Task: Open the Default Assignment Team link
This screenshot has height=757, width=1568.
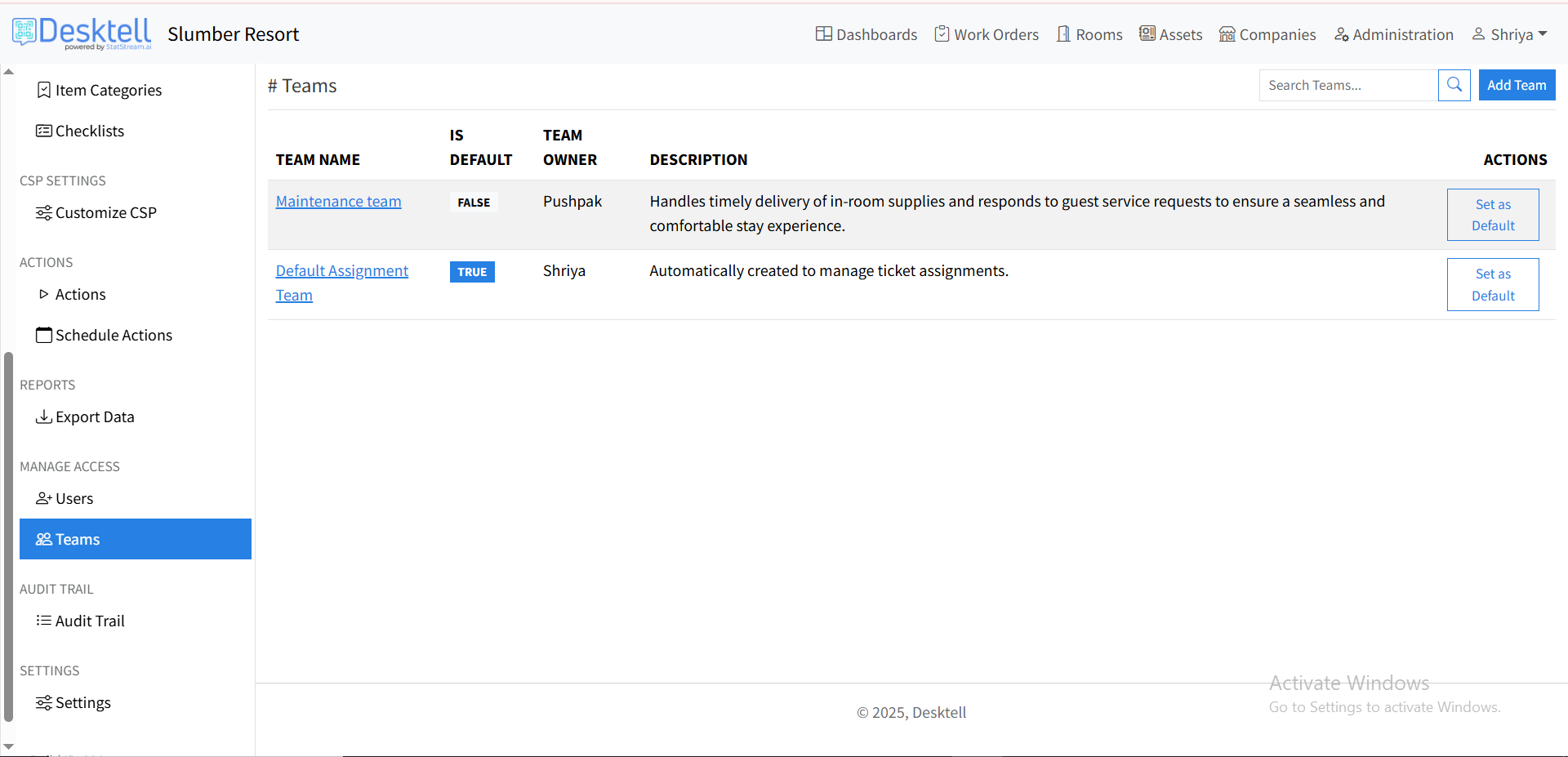Action: coord(341,271)
